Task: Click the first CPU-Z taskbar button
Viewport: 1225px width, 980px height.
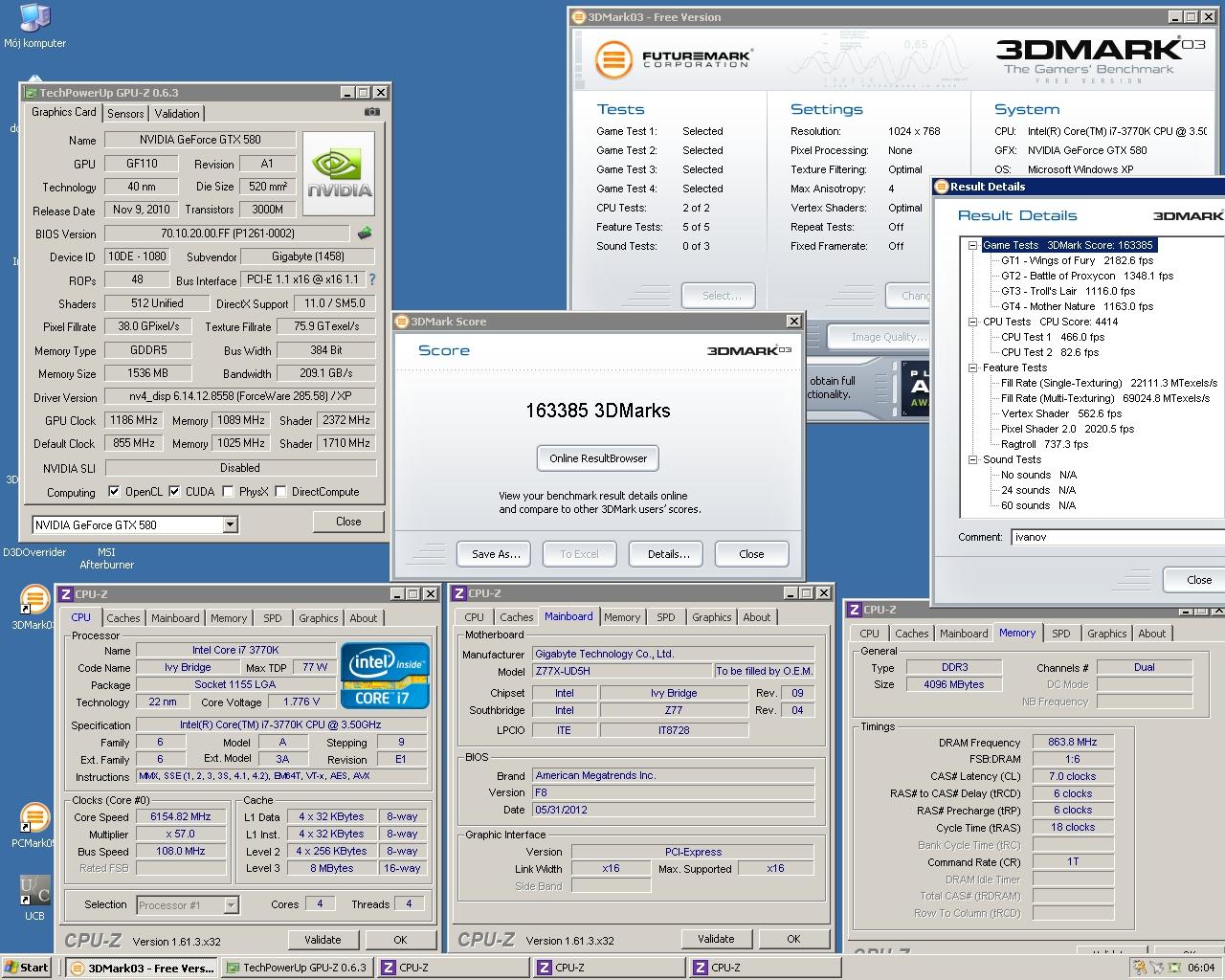Action: (454, 968)
